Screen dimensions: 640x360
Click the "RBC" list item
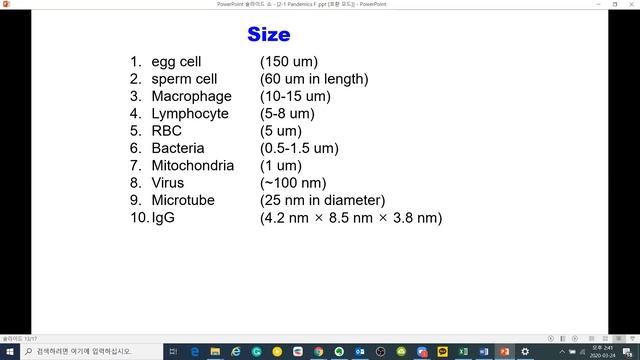point(167,131)
